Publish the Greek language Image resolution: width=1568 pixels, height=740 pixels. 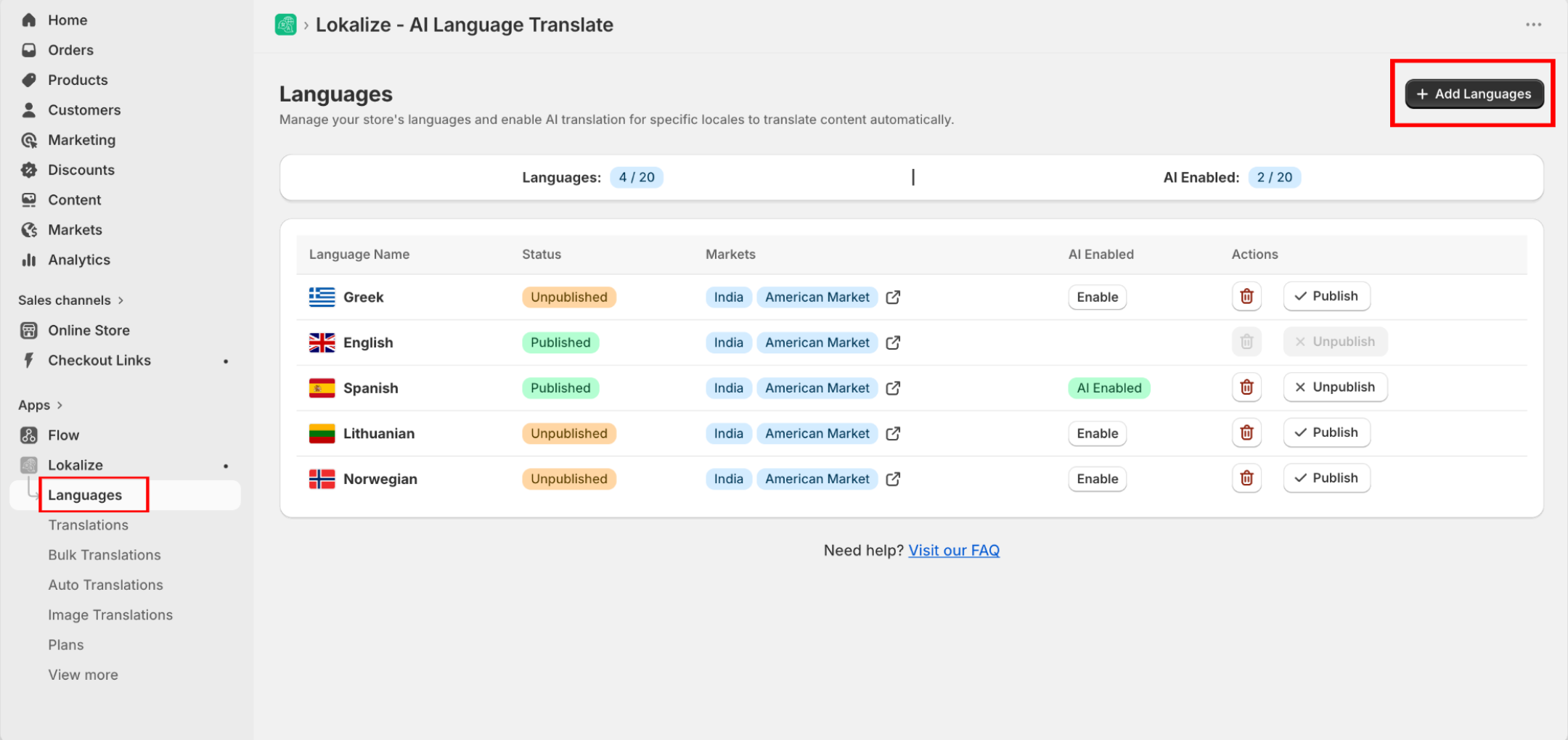coord(1326,296)
